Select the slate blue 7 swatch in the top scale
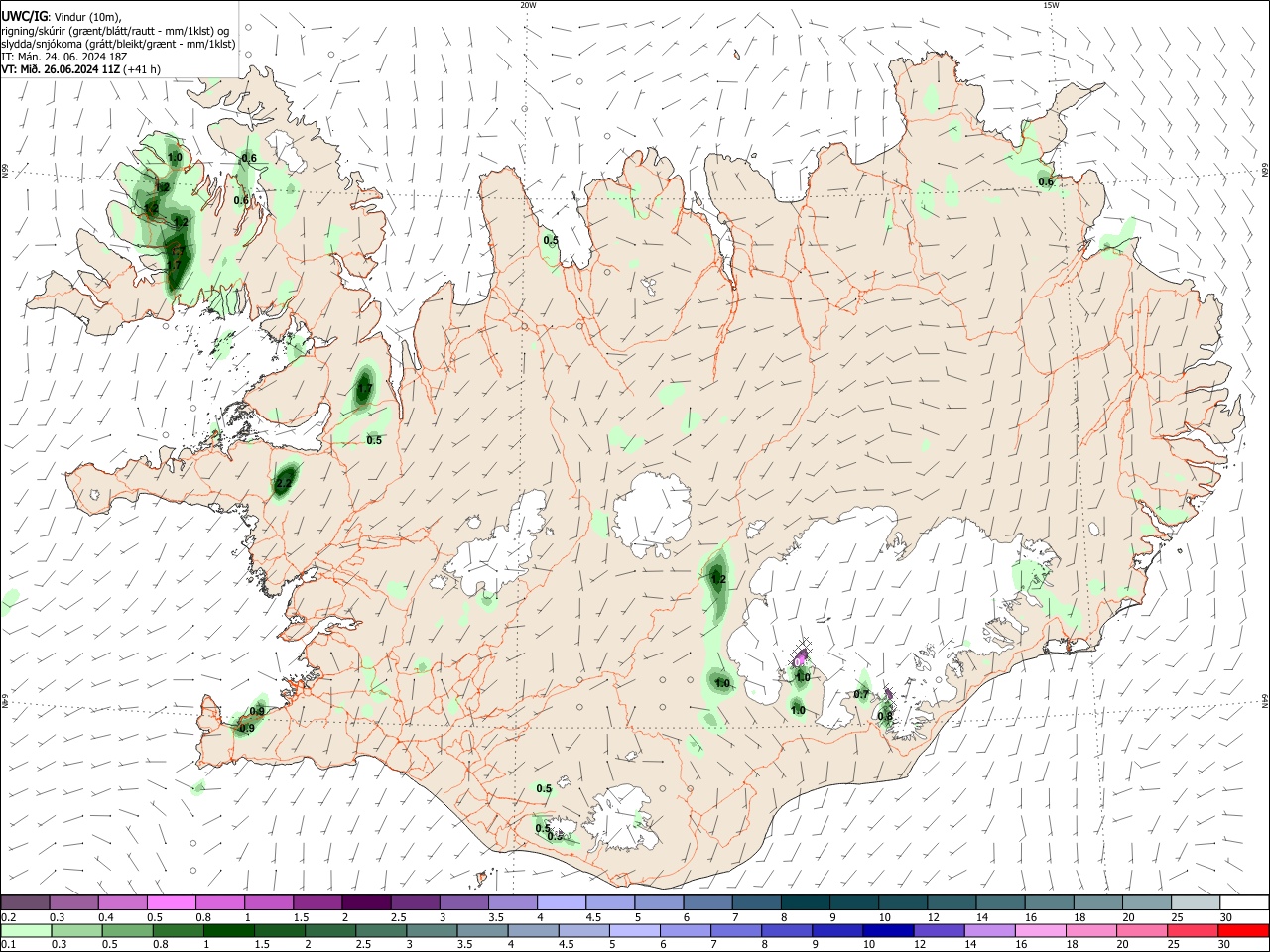Screen dimensions: 1270x952 point(757,902)
